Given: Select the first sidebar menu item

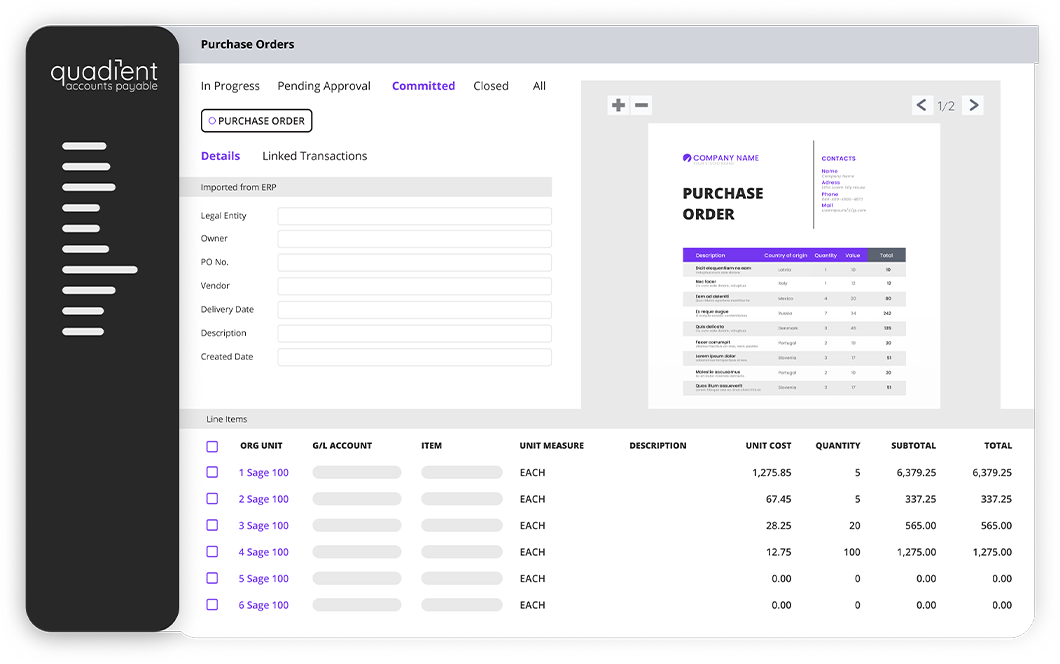Looking at the screenshot, I should tap(85, 145).
